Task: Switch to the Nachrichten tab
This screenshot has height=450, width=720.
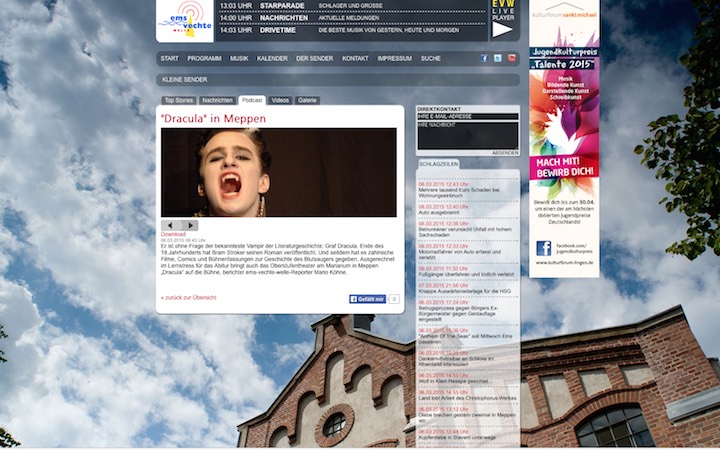Action: [x=218, y=100]
